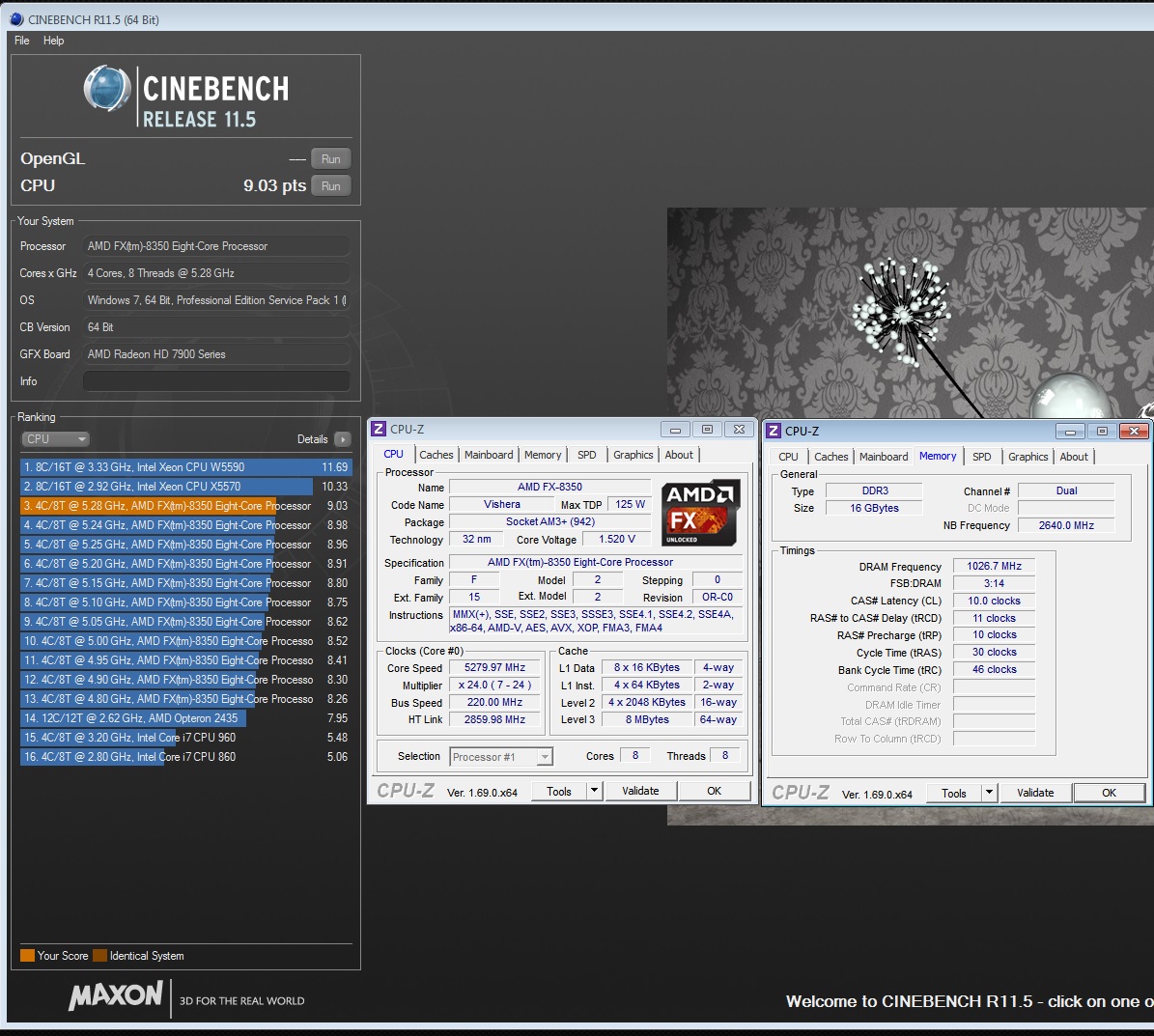
Task: Click the MAXON logo
Action: point(116,995)
